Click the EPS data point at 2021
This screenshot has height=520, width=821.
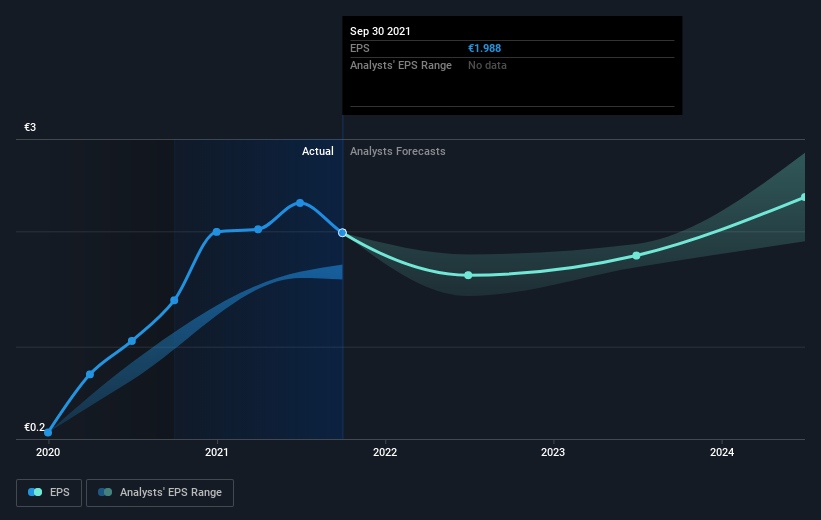coord(217,231)
